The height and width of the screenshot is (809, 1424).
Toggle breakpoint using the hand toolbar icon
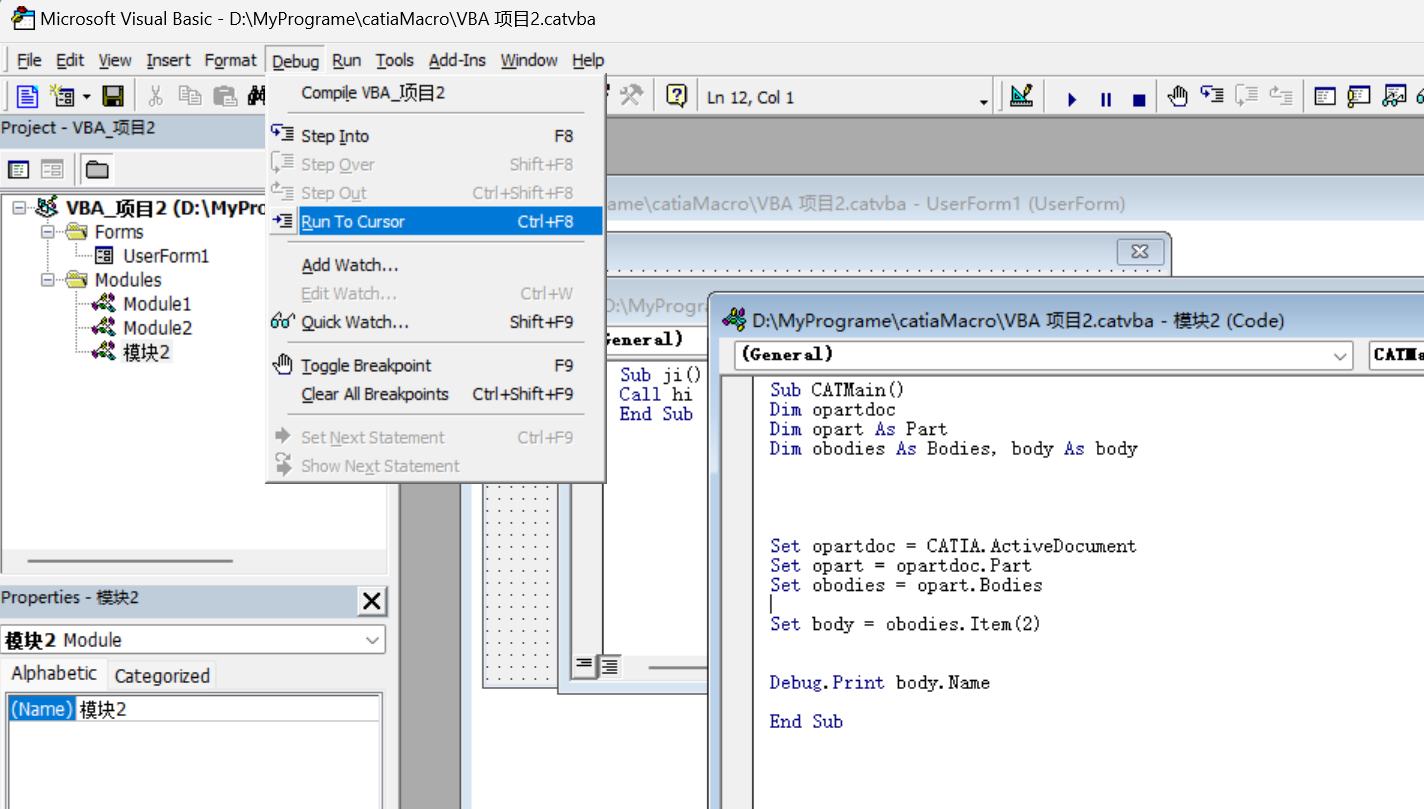(x=1178, y=96)
